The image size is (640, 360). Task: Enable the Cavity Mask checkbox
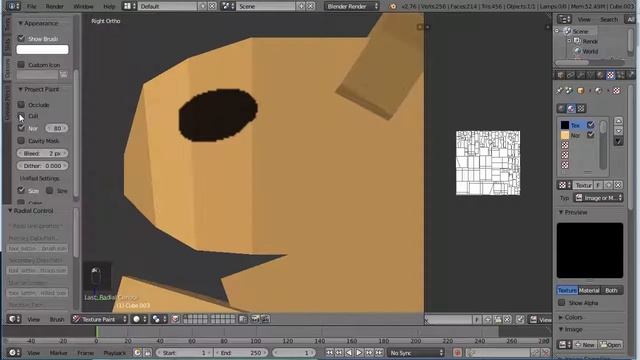(21, 140)
